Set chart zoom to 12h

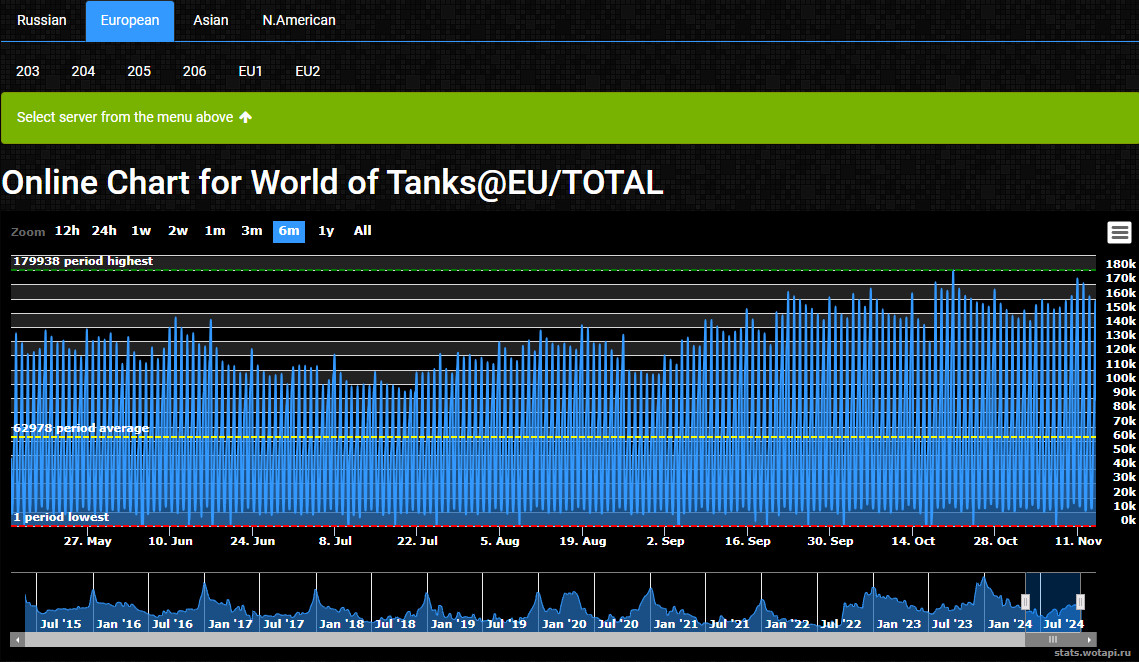pyautogui.click(x=67, y=231)
